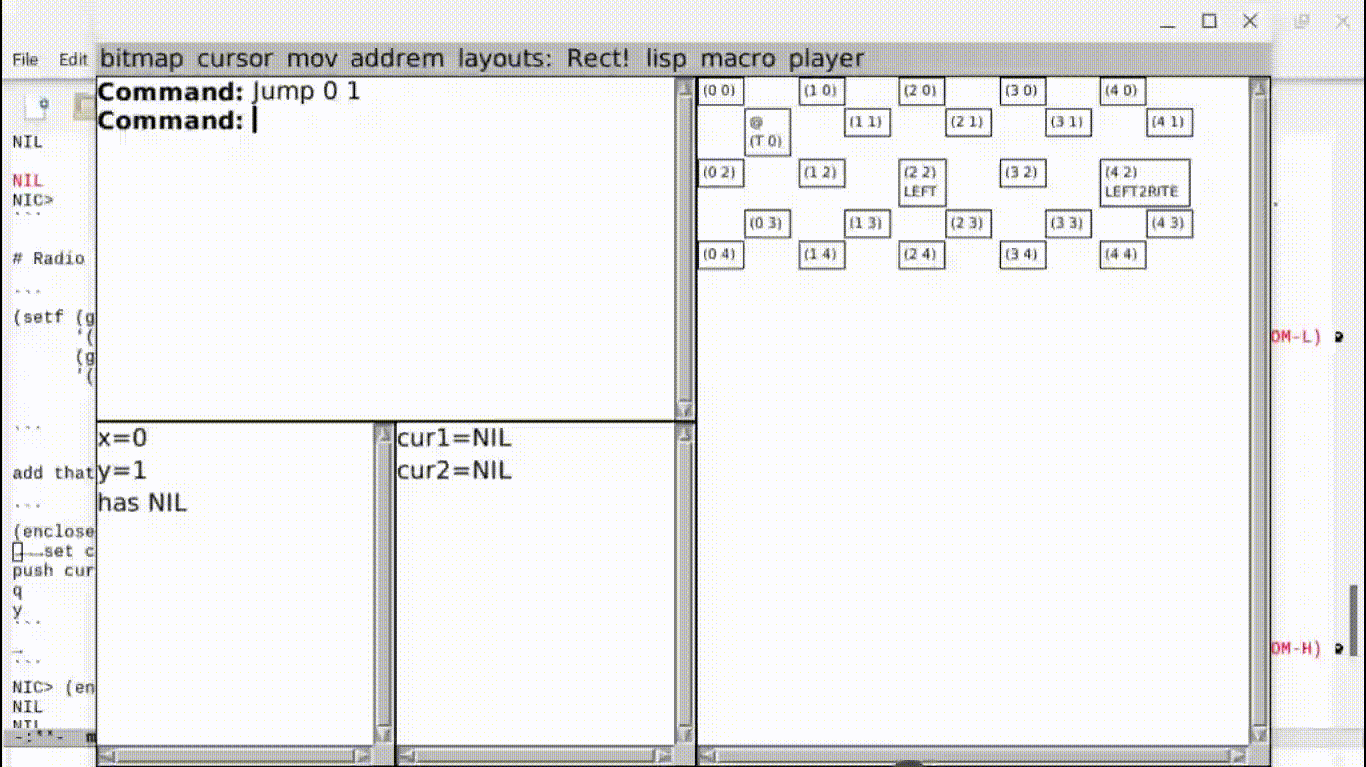Viewport: 1366px width, 767px height.
Task: Open the mov menu
Action: (x=312, y=58)
